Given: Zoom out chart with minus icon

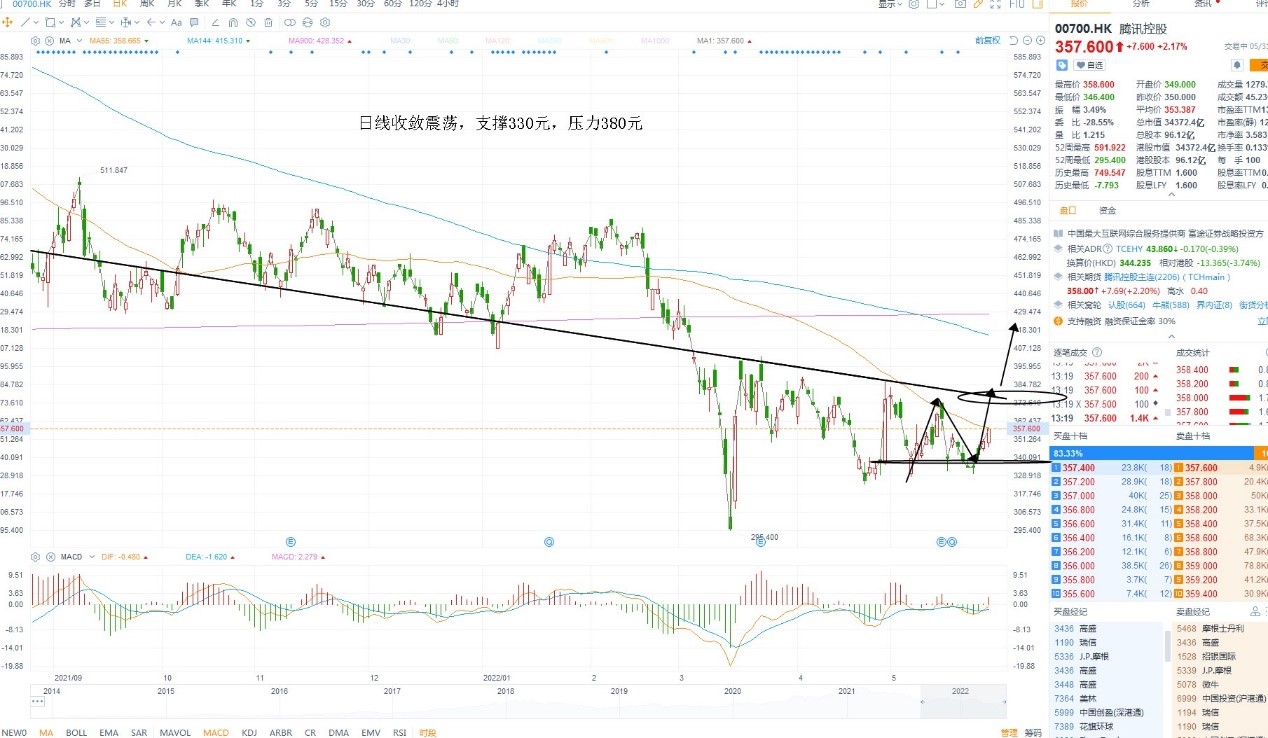Looking at the screenshot, I should click(1027, 41).
